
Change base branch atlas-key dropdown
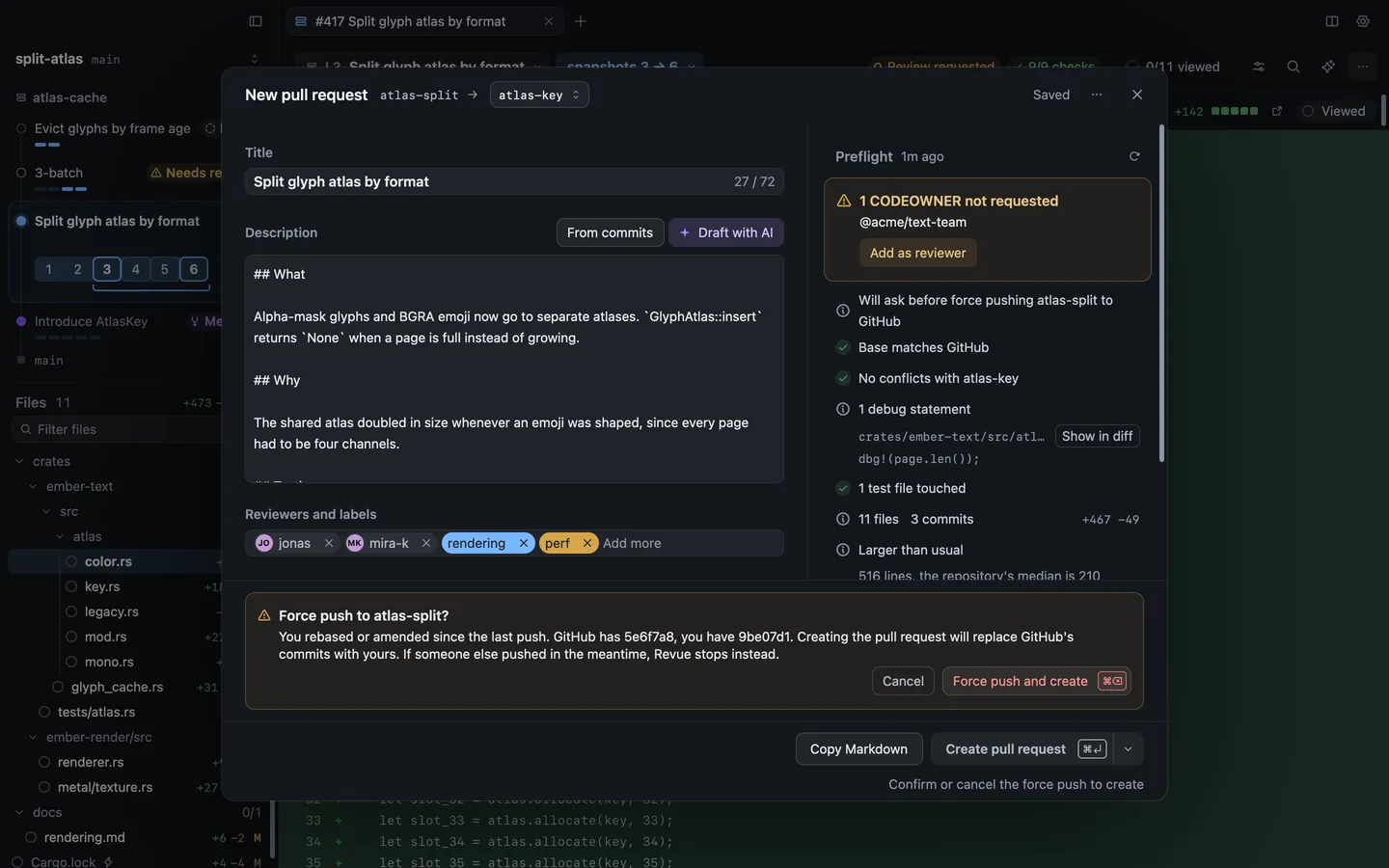click(x=539, y=95)
